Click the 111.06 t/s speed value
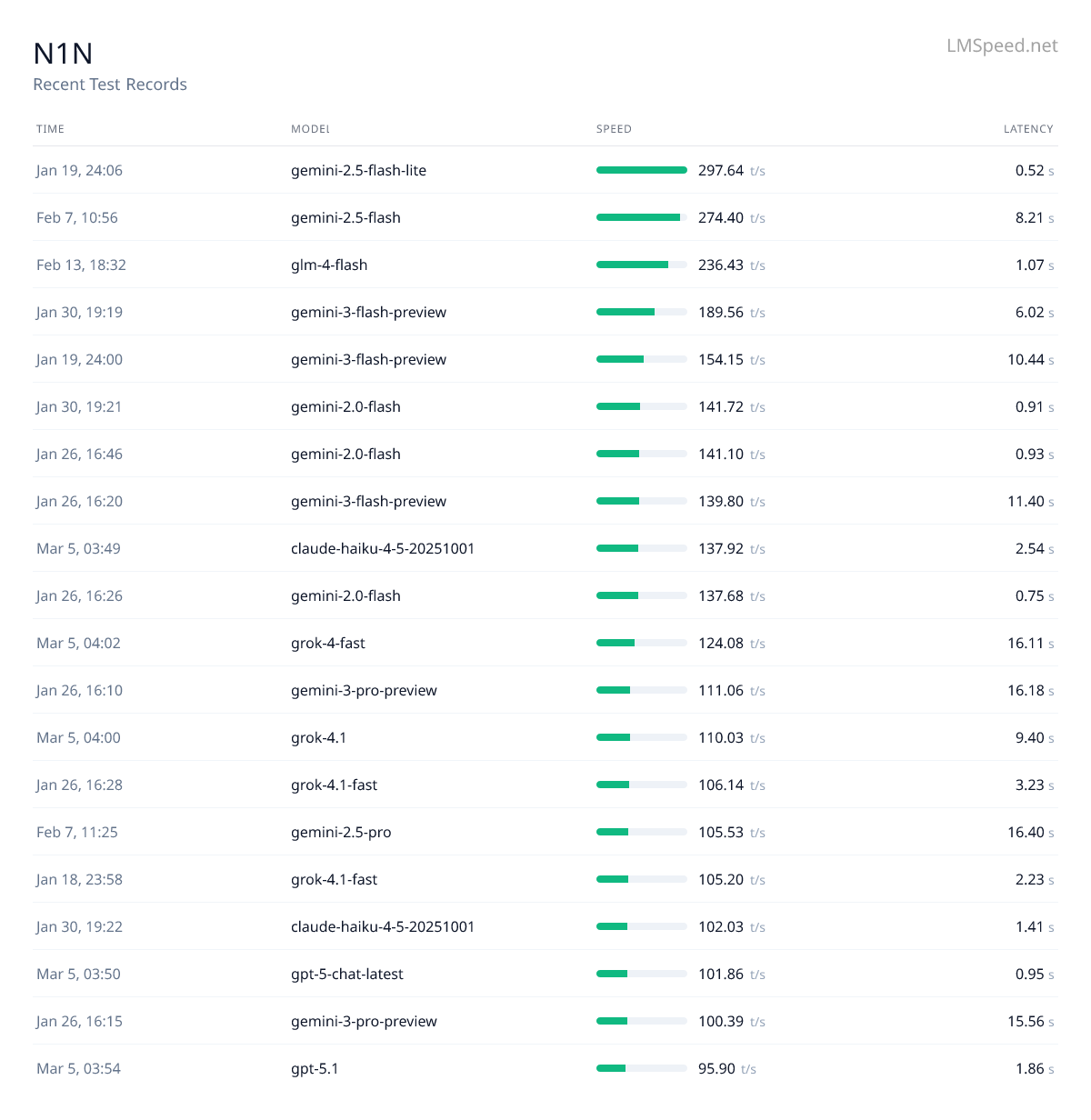The width and height of the screenshot is (1091, 1120). coord(732,690)
